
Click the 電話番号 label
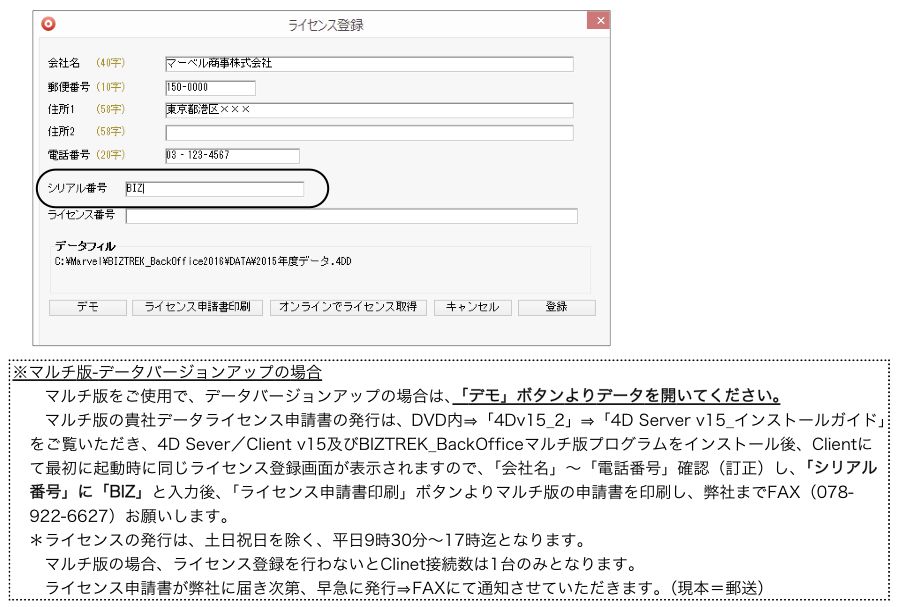click(69, 155)
